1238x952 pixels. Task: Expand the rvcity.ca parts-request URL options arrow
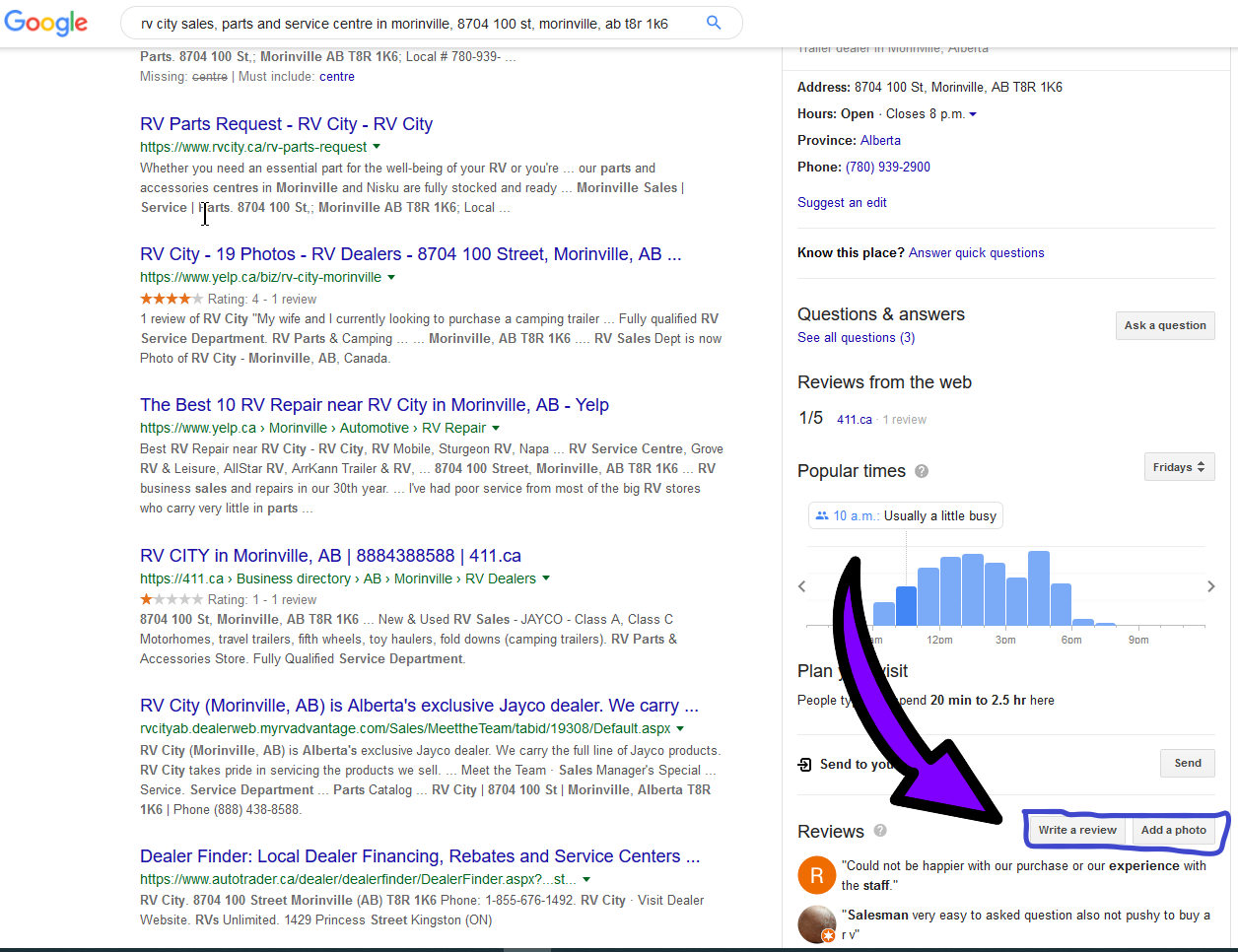coord(377,147)
